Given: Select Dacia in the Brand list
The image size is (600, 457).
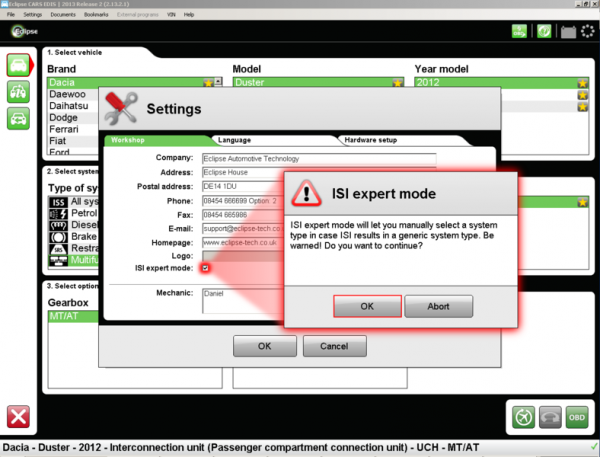Looking at the screenshot, I should (130, 83).
